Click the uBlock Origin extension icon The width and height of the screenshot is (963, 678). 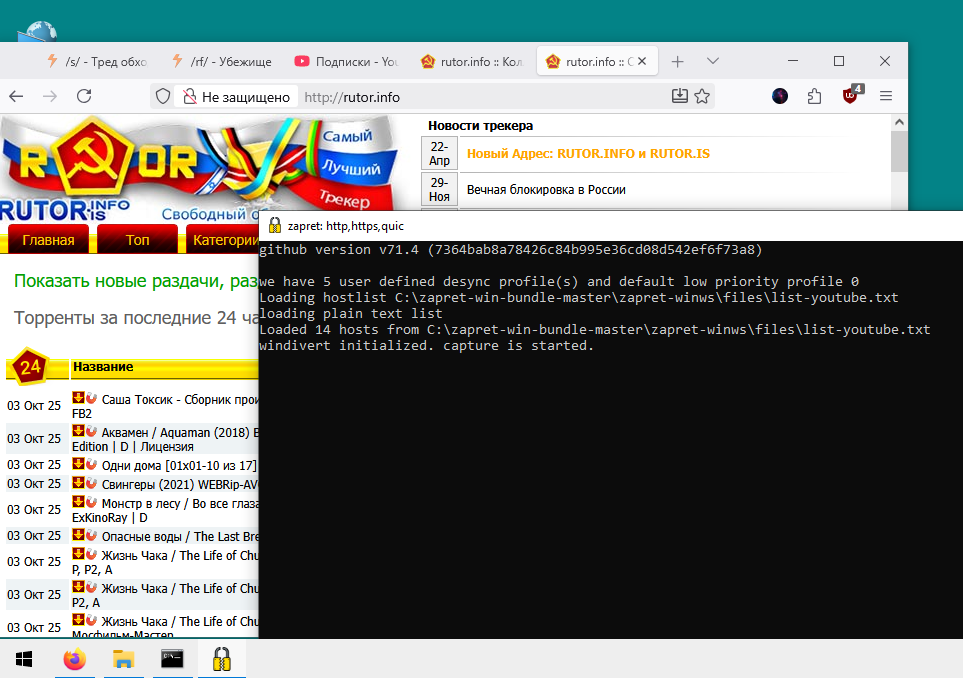pos(847,95)
